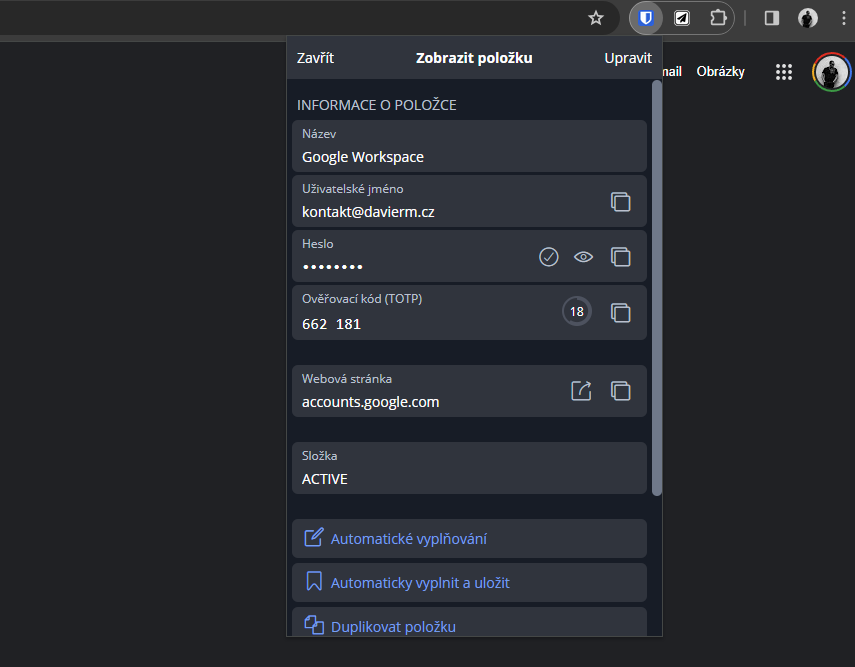
Task: Open the Google apps grid
Action: (784, 72)
